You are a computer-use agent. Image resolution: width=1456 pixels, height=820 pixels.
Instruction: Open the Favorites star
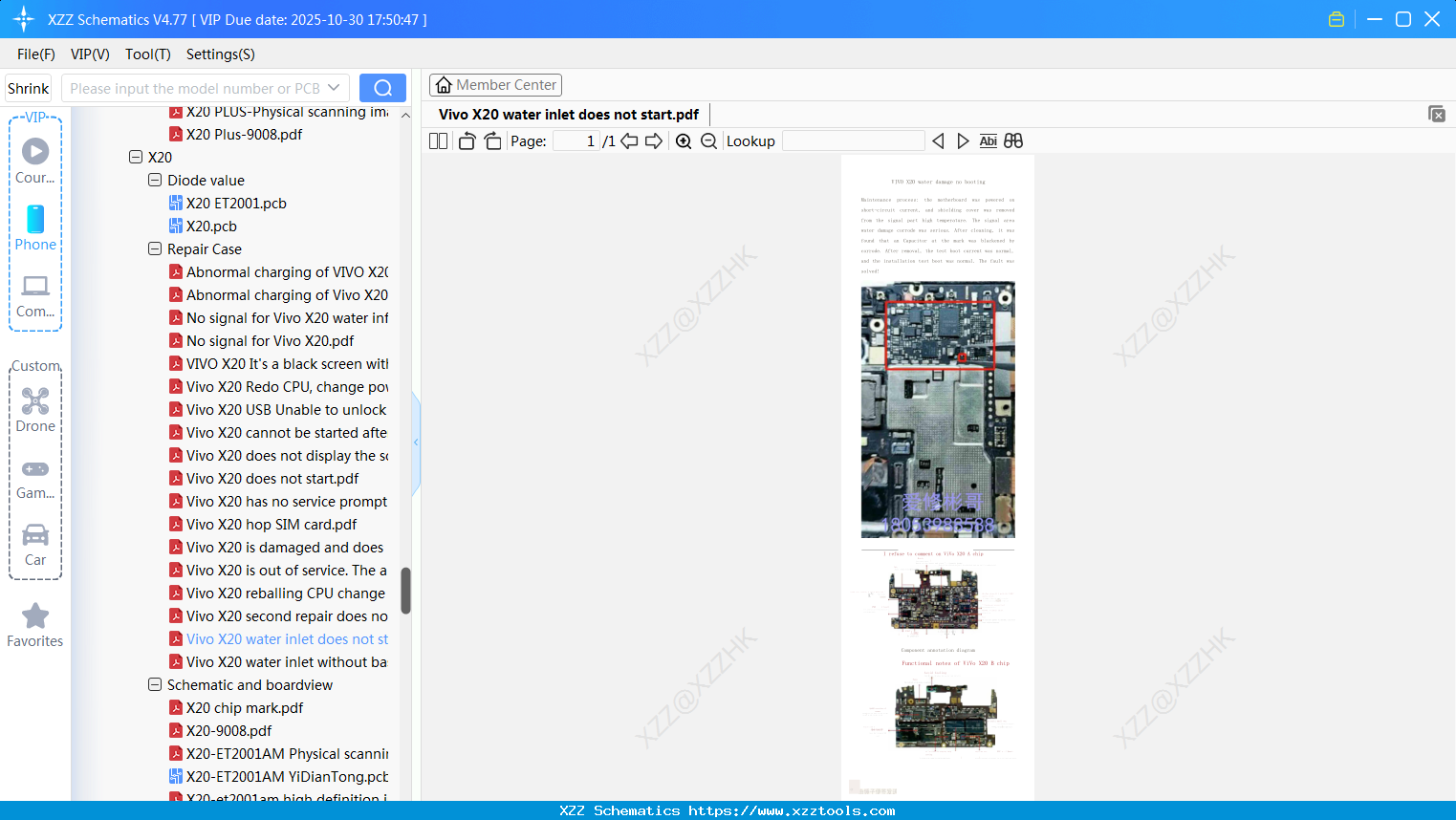click(35, 625)
